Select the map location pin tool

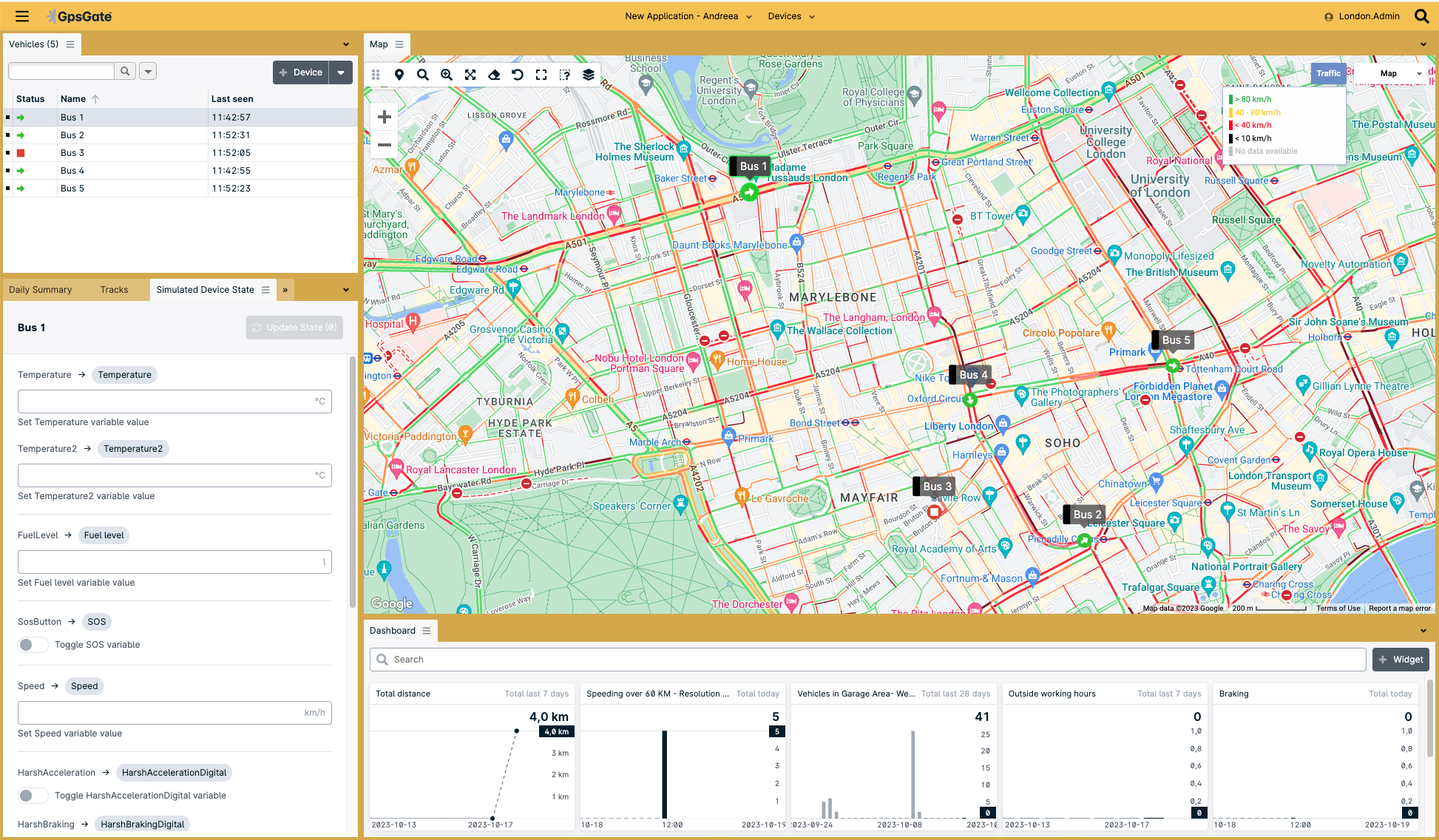pyautogui.click(x=399, y=75)
